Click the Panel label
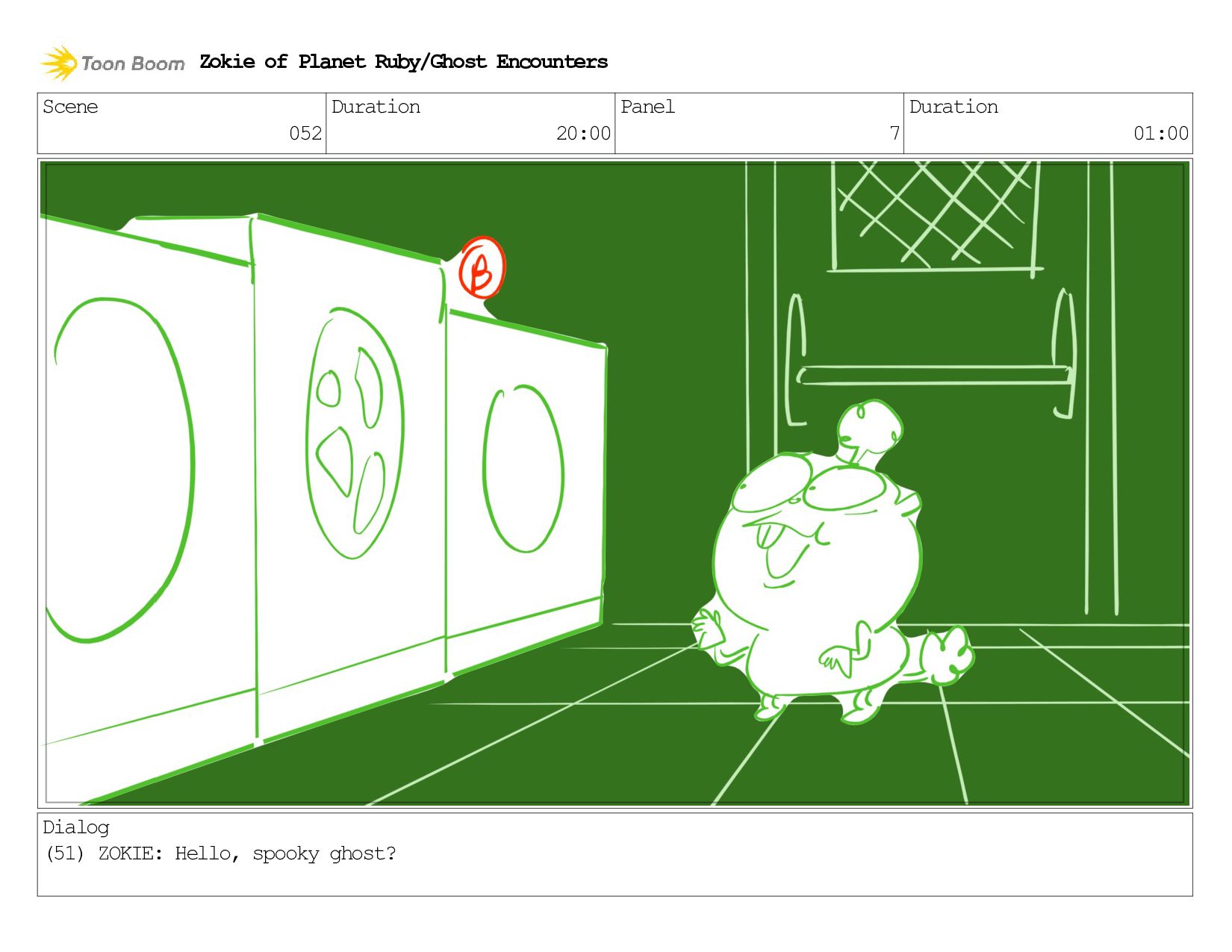Image resolution: width=1232 pixels, height=952 pixels. point(647,107)
